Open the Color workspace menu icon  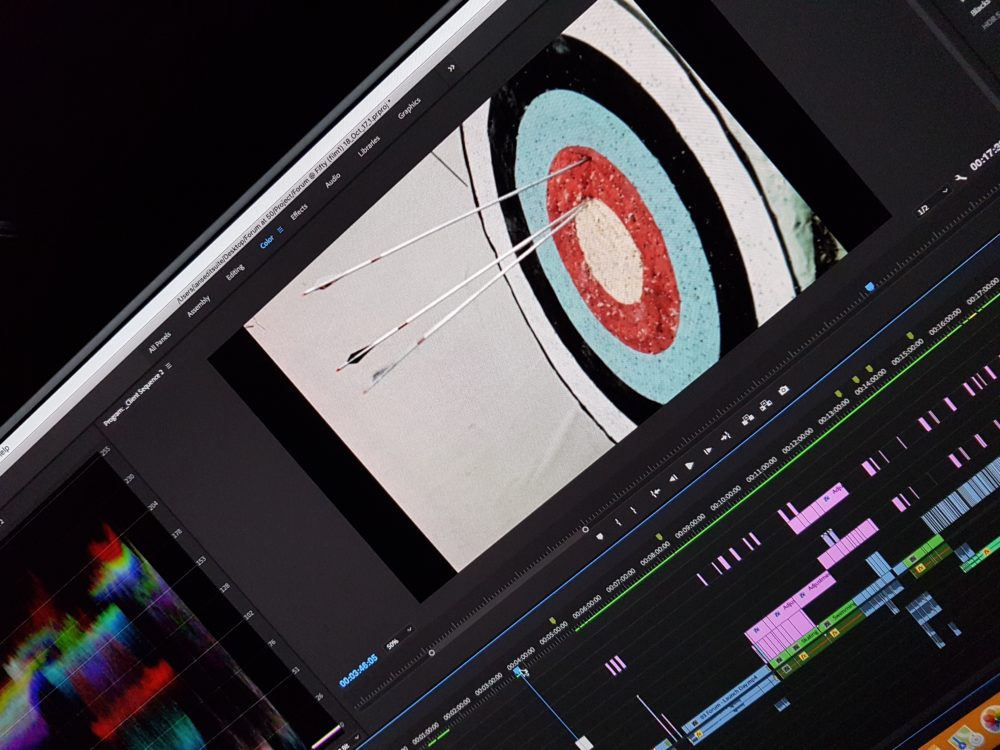pos(281,229)
